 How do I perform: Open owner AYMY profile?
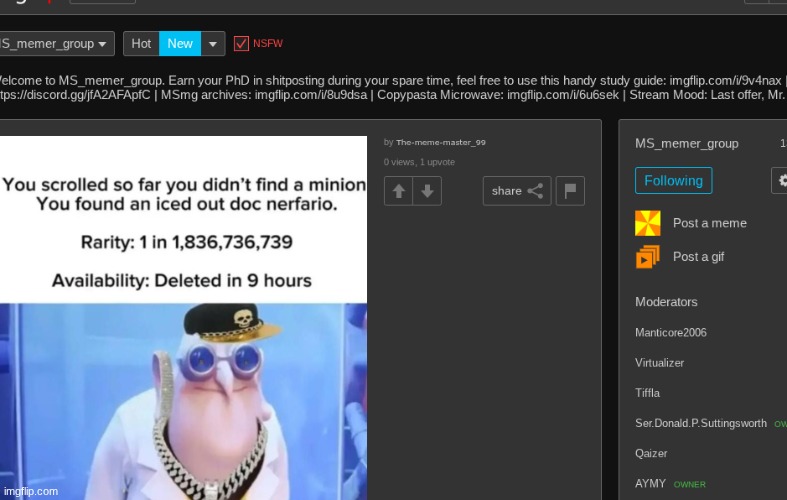[650, 483]
